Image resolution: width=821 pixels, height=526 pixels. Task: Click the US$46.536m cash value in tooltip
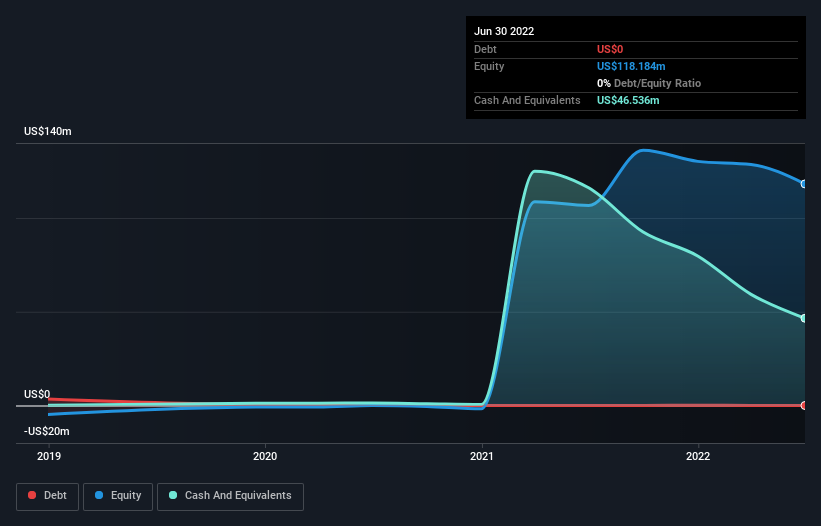click(x=628, y=100)
